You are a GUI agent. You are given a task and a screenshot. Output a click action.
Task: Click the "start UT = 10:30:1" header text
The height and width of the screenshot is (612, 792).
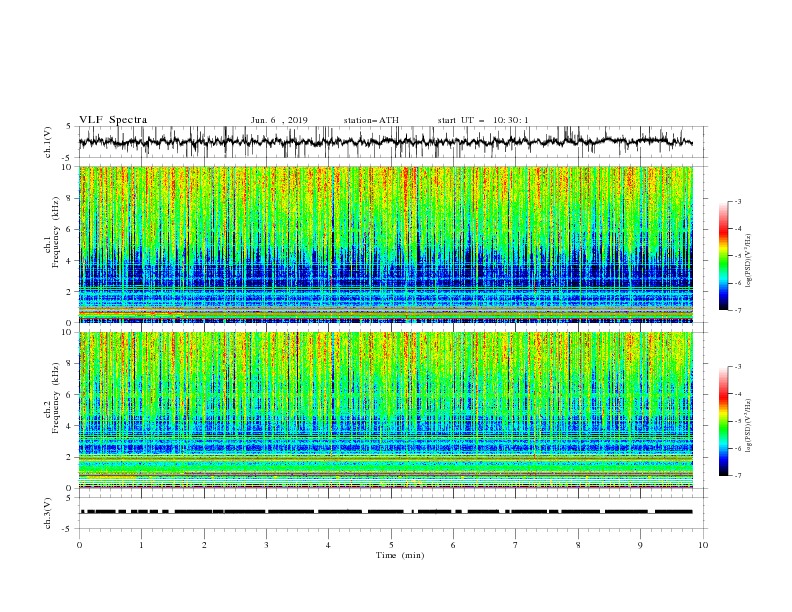pos(483,120)
